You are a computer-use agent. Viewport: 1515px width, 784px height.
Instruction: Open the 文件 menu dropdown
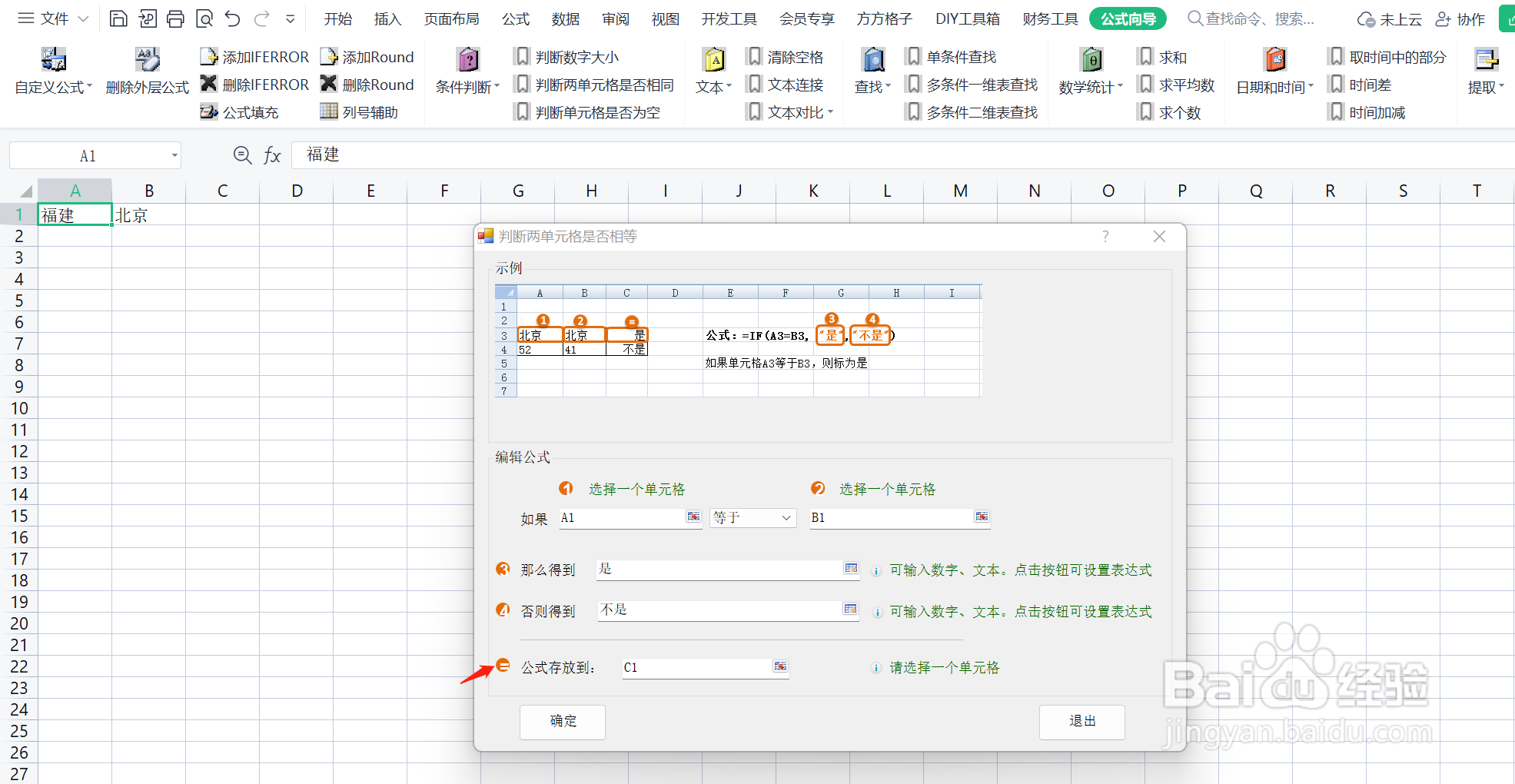pos(54,18)
